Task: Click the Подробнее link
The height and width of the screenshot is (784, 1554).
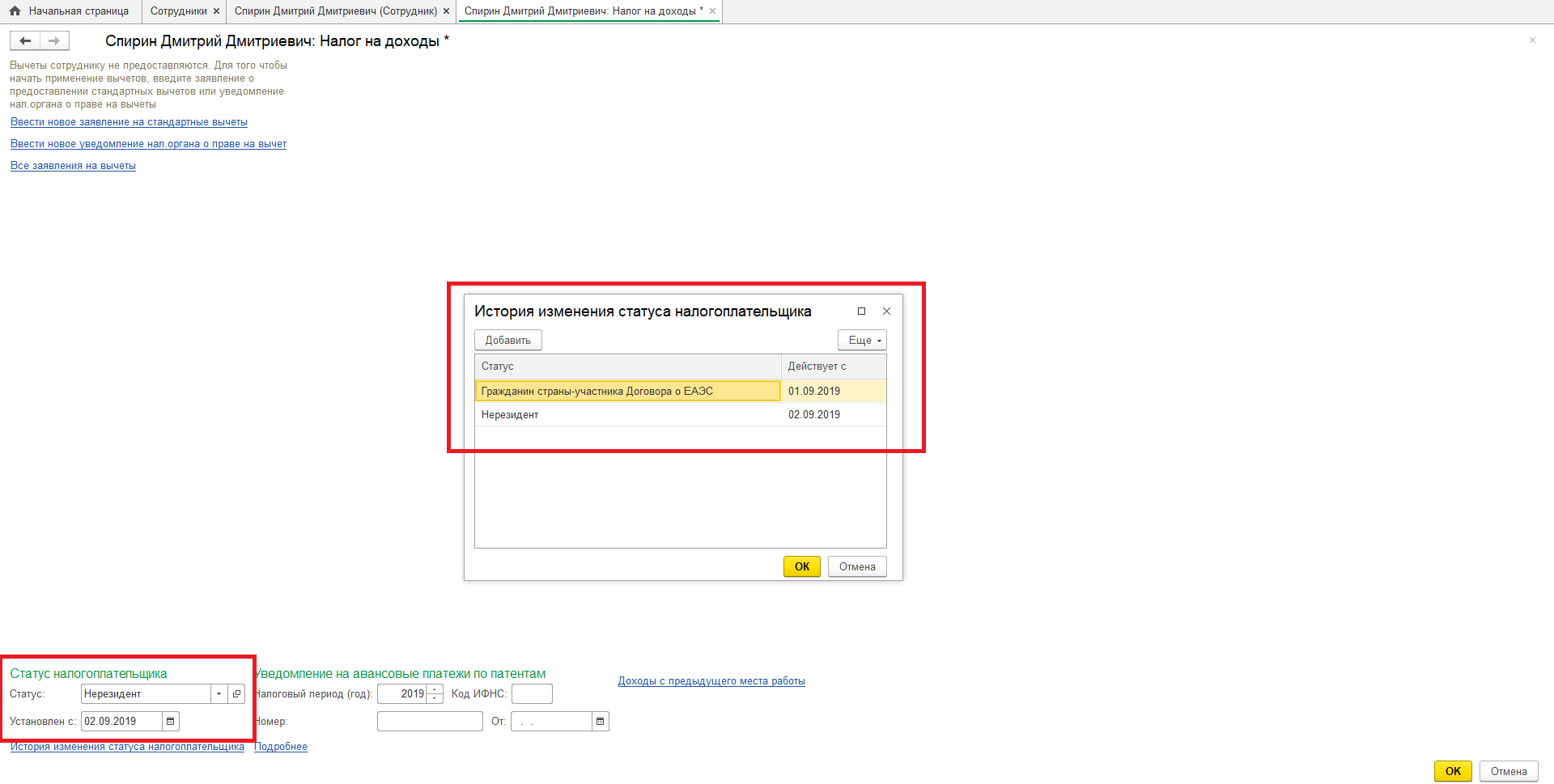Action: [281, 746]
